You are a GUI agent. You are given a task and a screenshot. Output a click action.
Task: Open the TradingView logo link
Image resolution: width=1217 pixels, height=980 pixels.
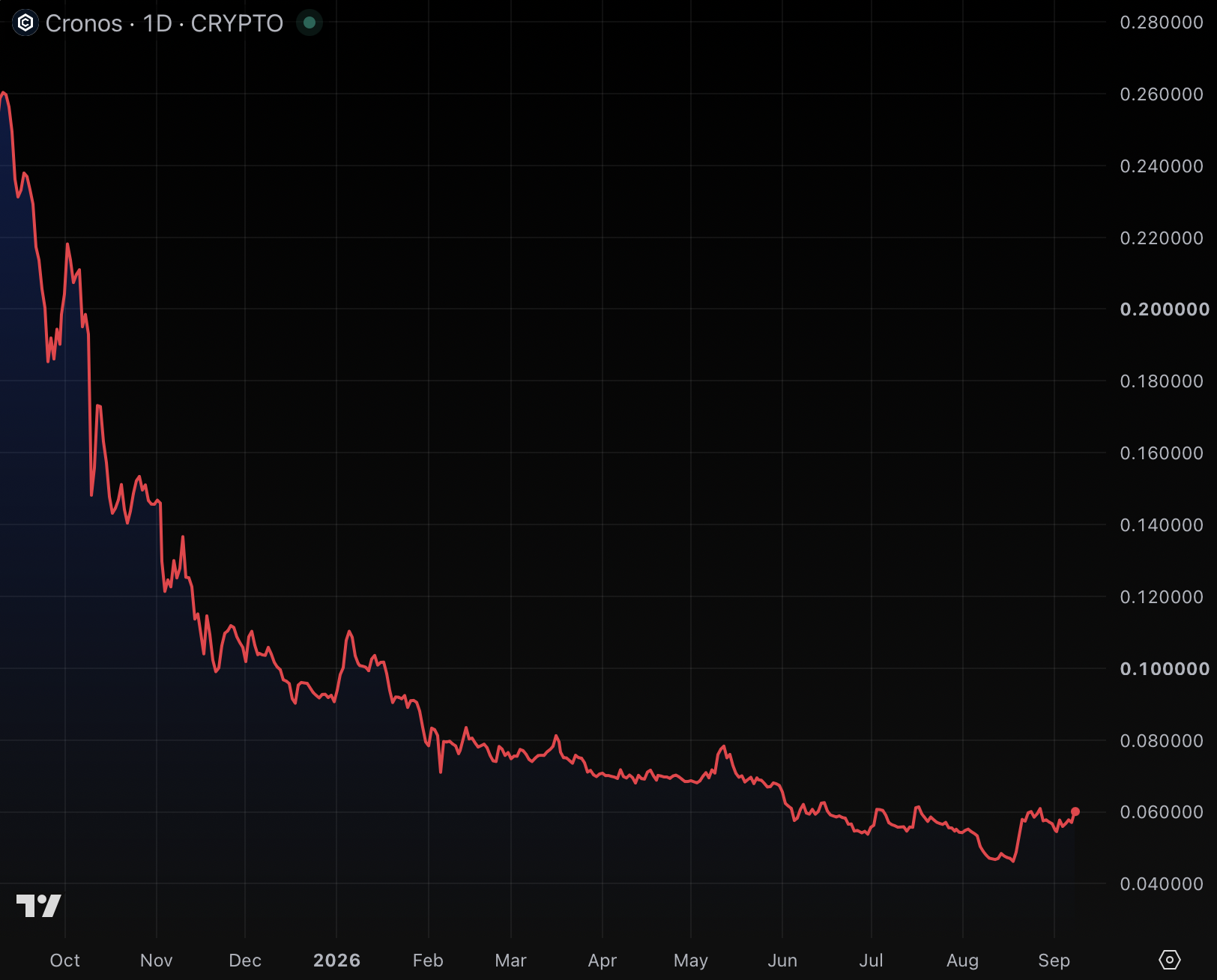39,906
